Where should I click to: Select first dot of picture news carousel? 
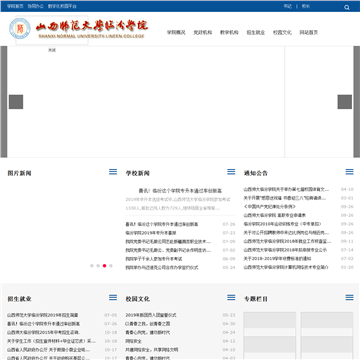tap(92, 266)
